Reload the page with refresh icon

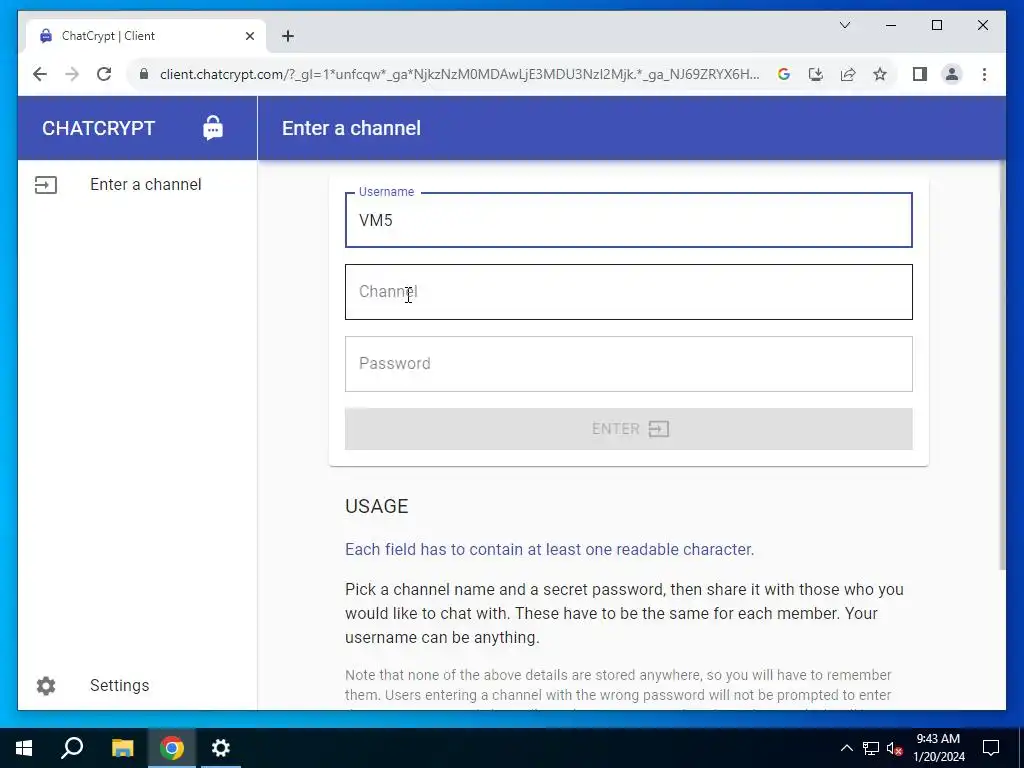(x=104, y=74)
